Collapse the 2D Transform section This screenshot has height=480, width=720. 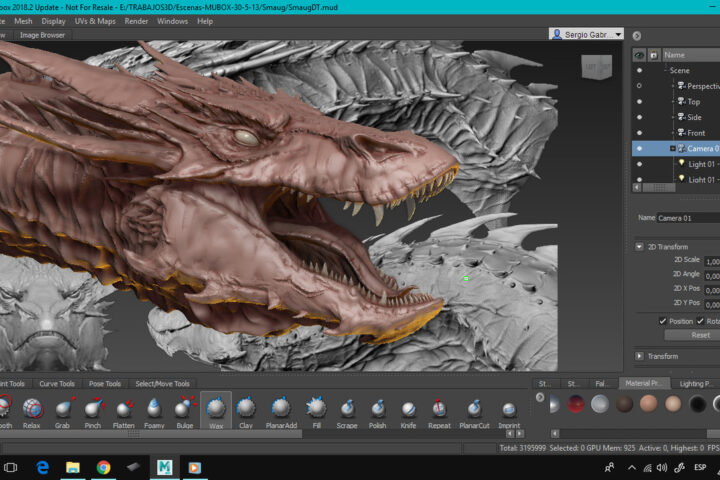coord(639,247)
